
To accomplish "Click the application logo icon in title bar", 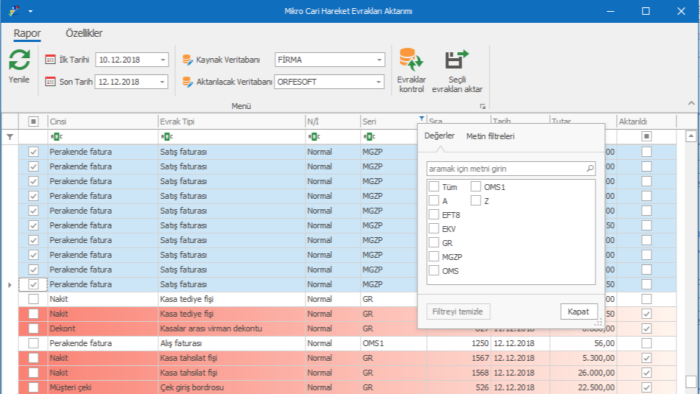I will [x=14, y=11].
